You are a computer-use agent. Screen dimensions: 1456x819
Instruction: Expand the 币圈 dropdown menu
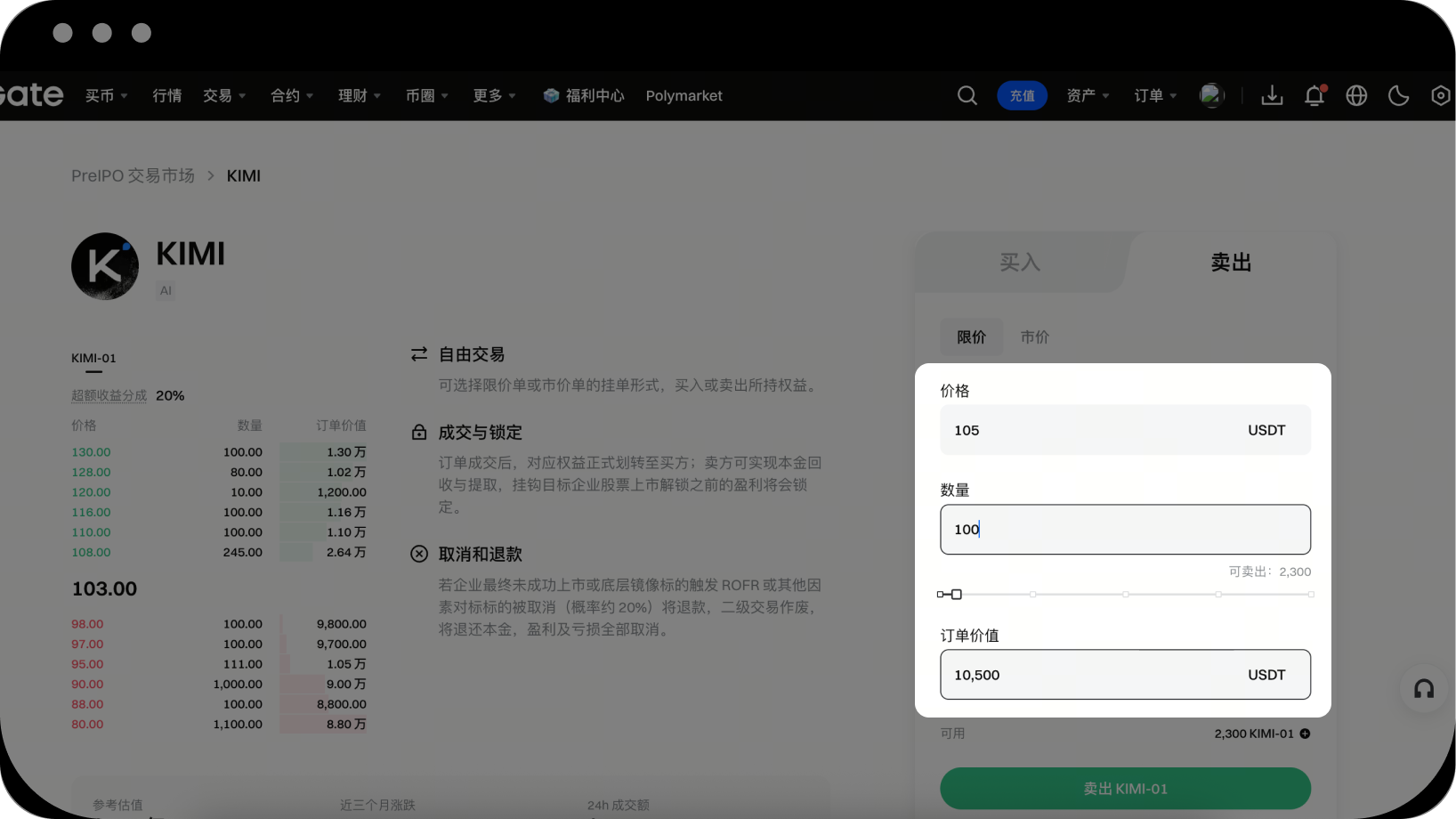[x=427, y=95]
